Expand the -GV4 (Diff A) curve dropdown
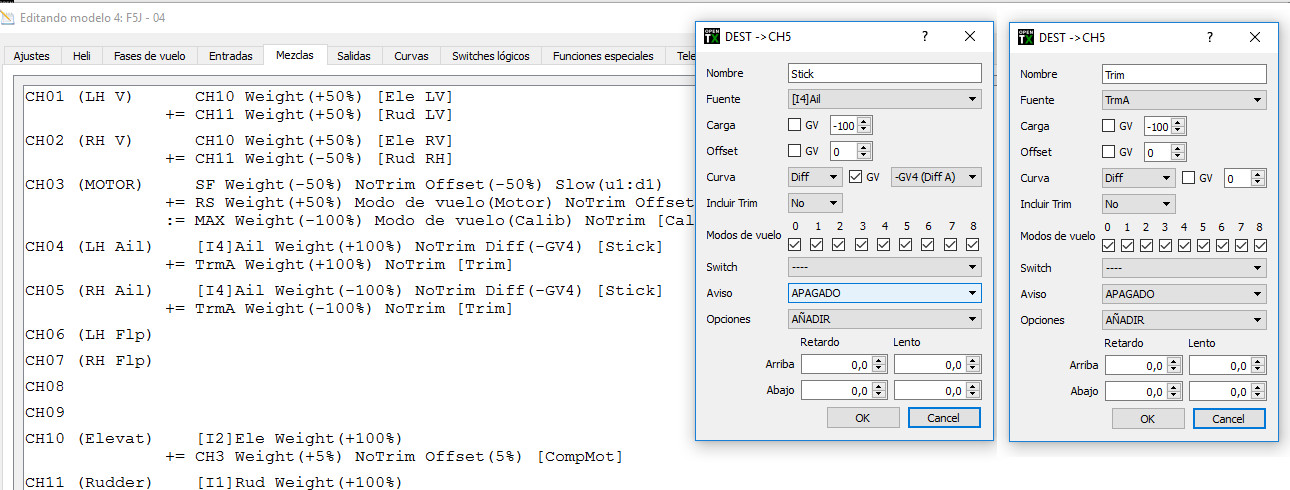Viewport: 1290px width, 490px height. [935, 178]
